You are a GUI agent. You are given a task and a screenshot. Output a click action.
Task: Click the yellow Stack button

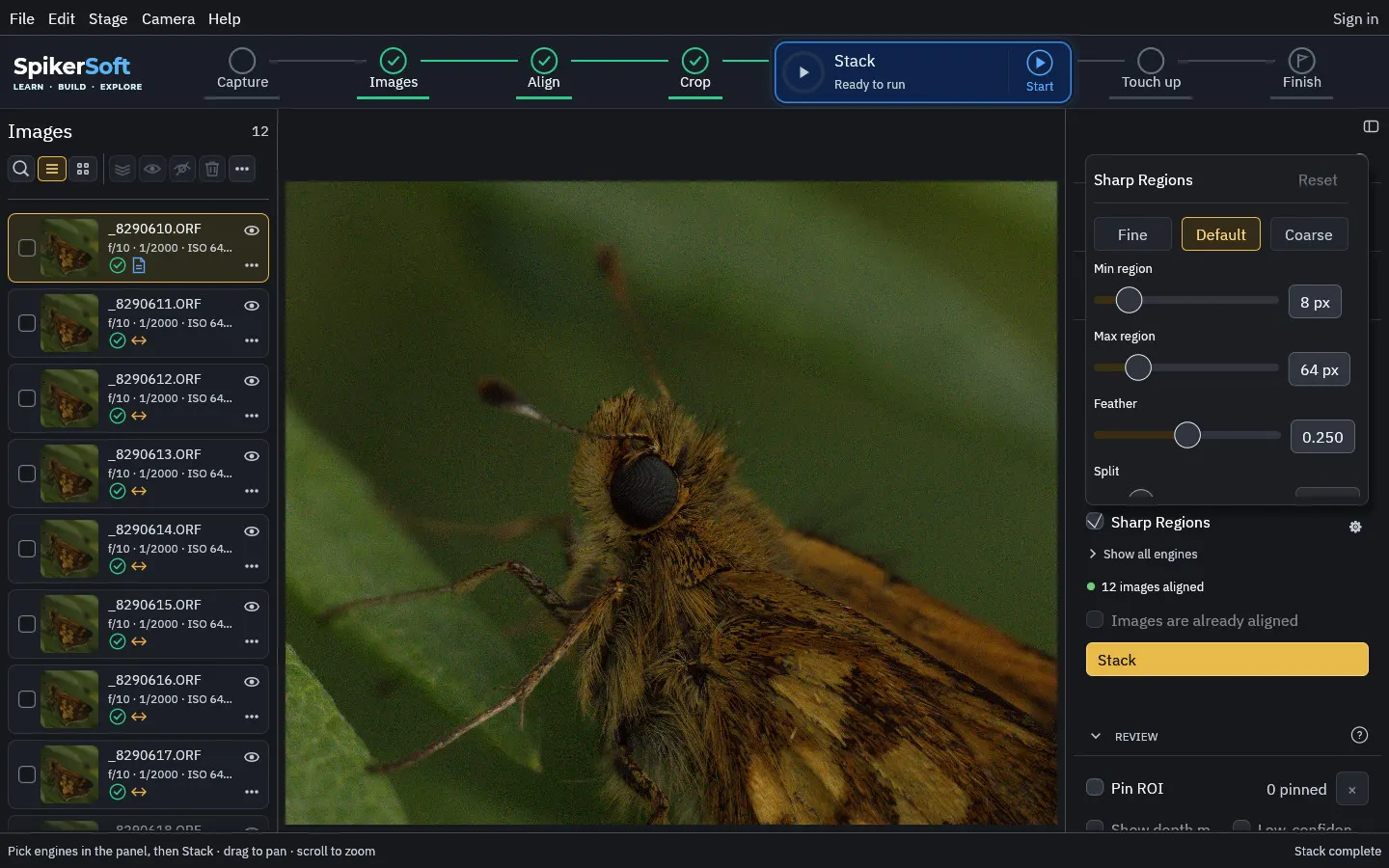coord(1227,660)
